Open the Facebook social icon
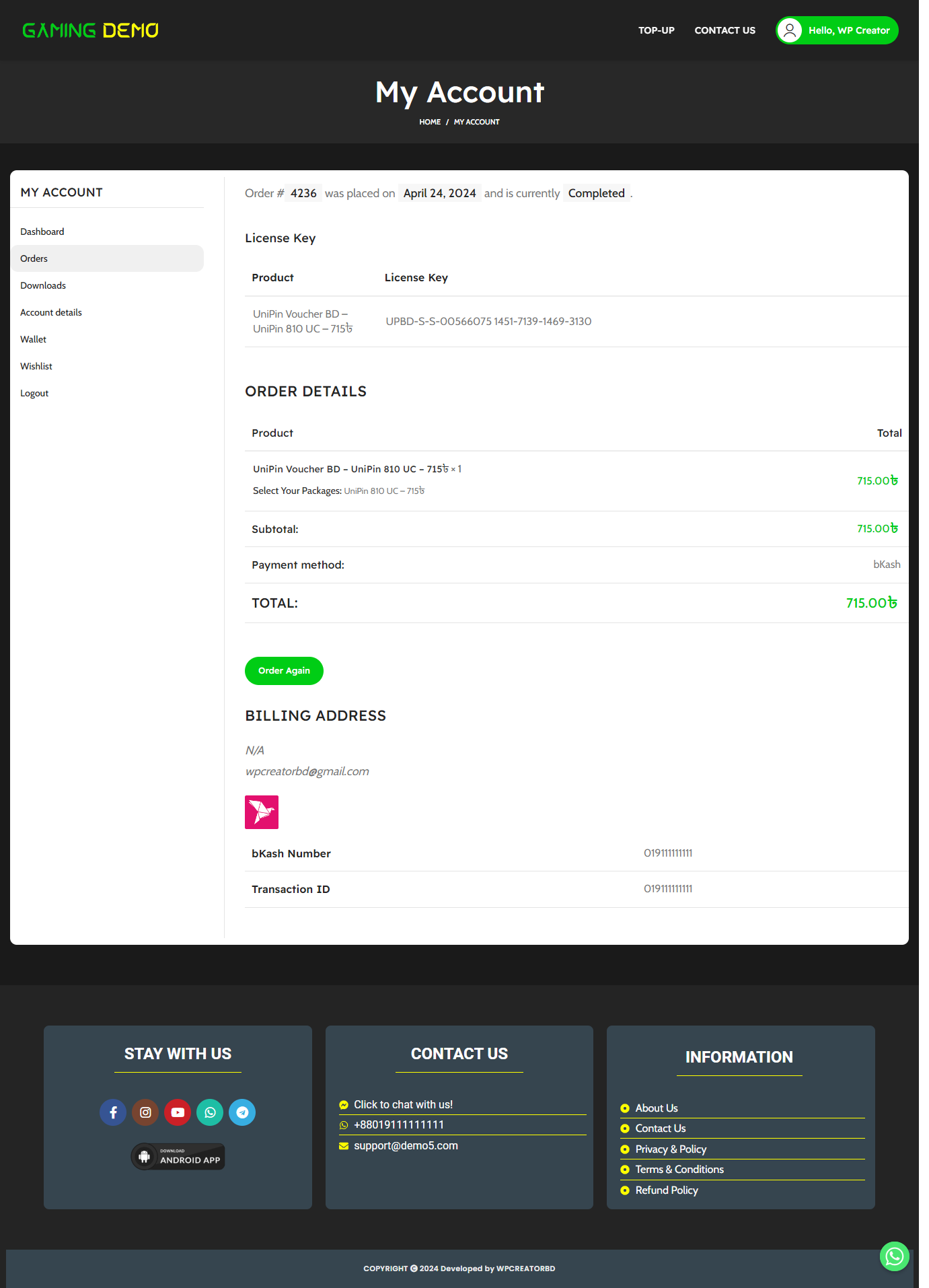Image resolution: width=929 pixels, height=1288 pixels. click(113, 1112)
